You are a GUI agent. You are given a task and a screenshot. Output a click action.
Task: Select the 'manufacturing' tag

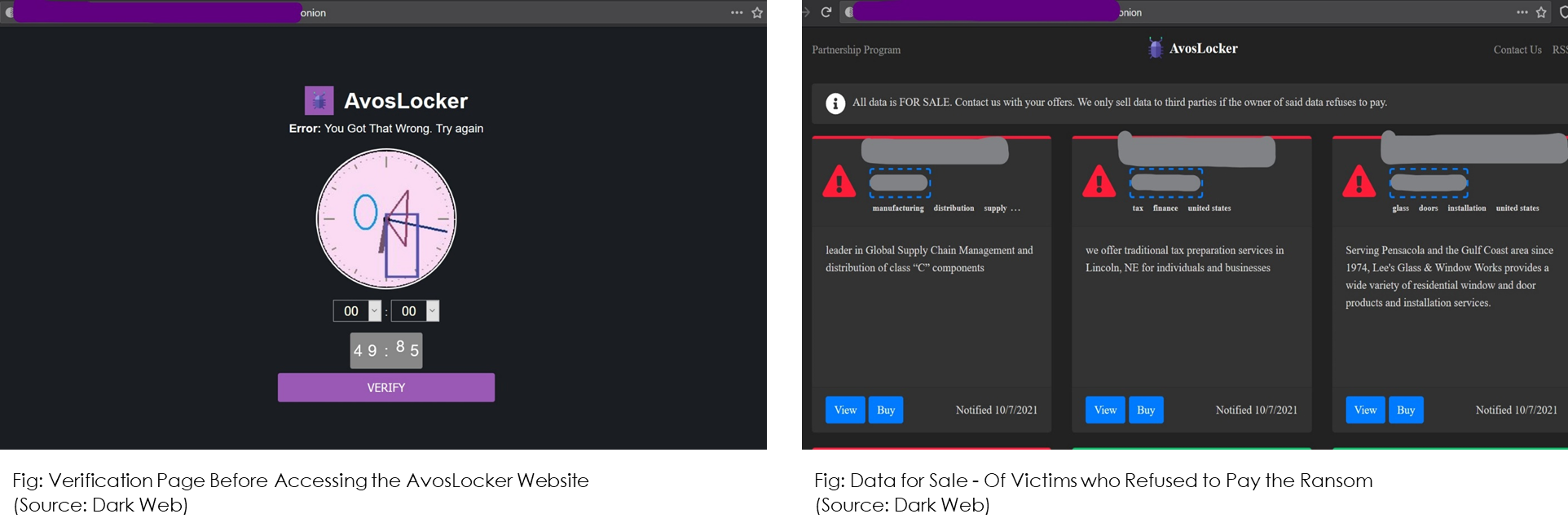click(898, 209)
